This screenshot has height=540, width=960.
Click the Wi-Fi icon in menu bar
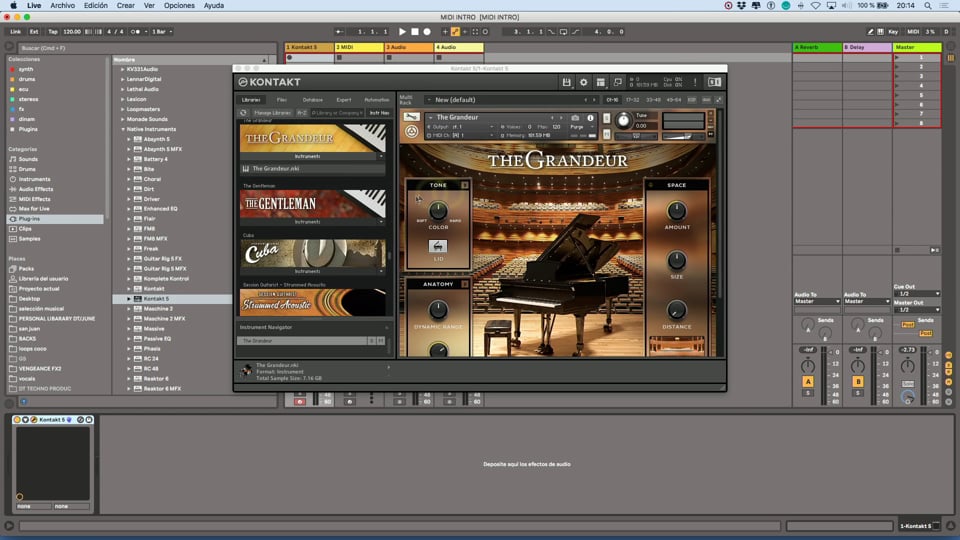pos(816,6)
